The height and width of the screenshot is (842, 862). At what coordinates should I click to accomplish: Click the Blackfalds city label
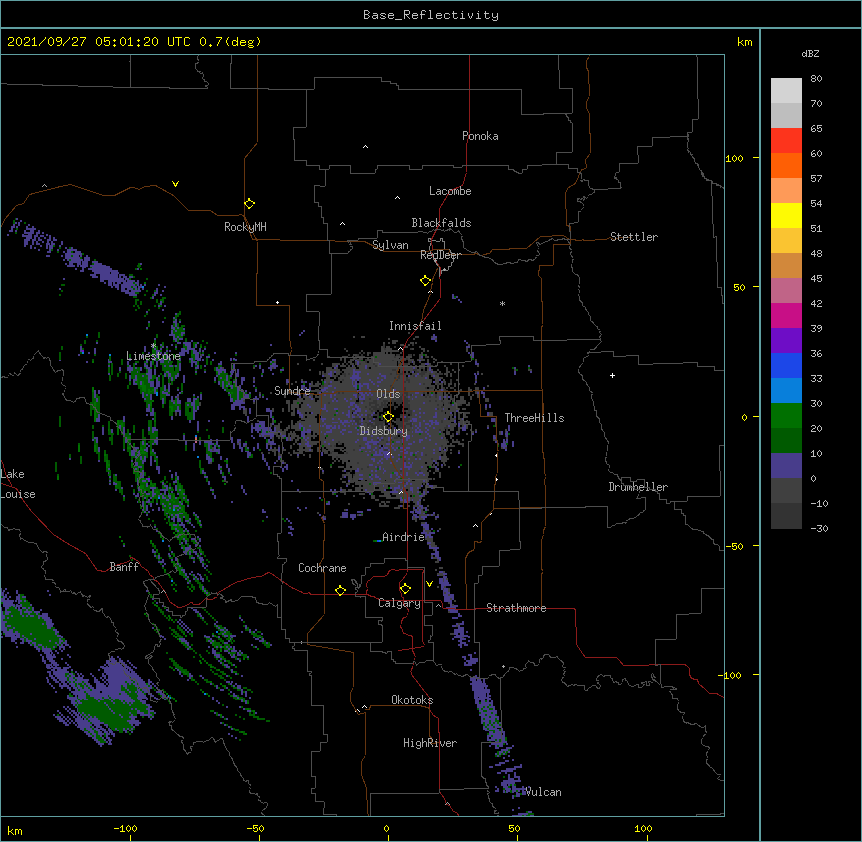point(441,223)
